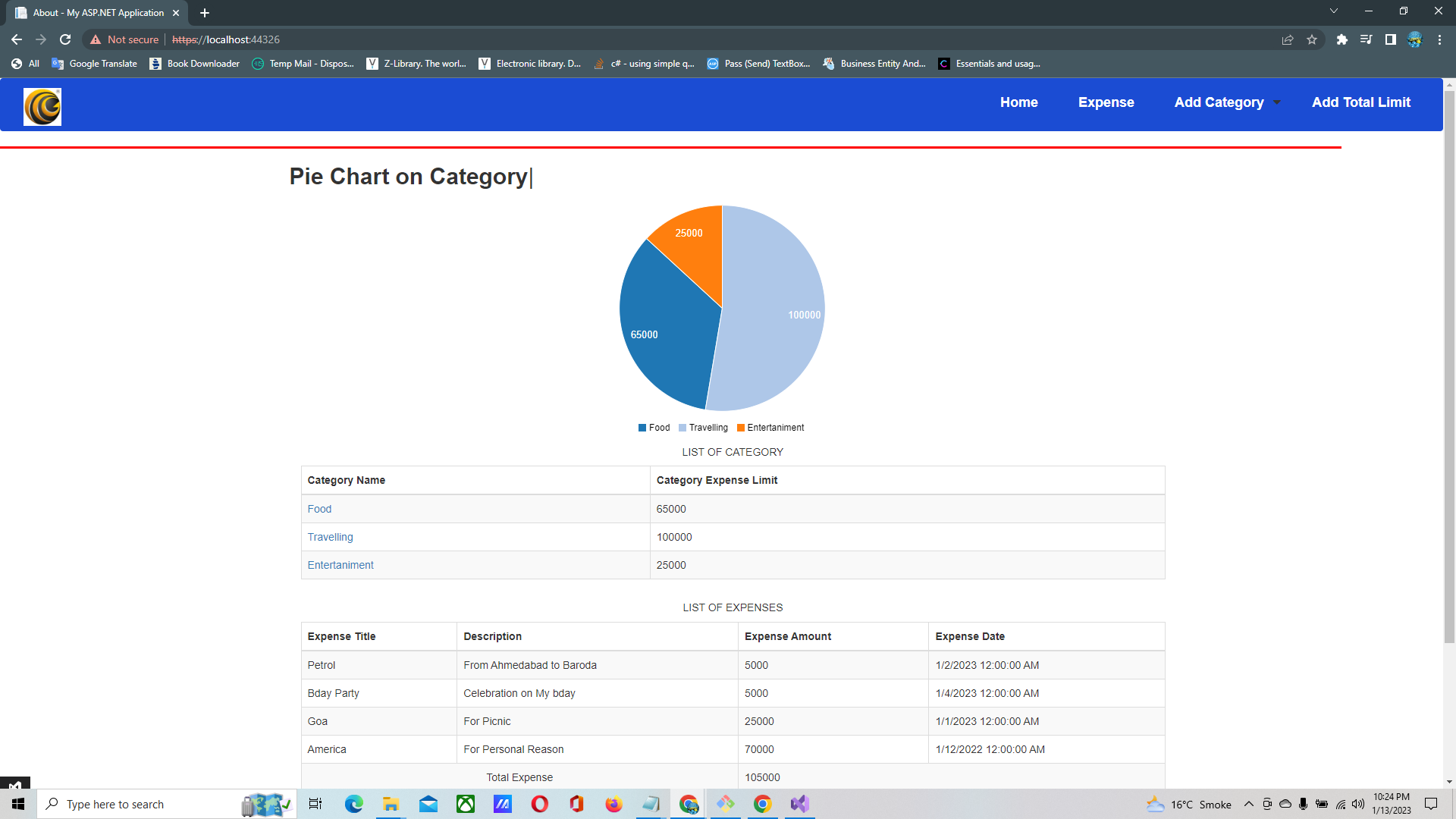The height and width of the screenshot is (819, 1456).
Task: Click the reload page icon
Action: click(x=64, y=39)
